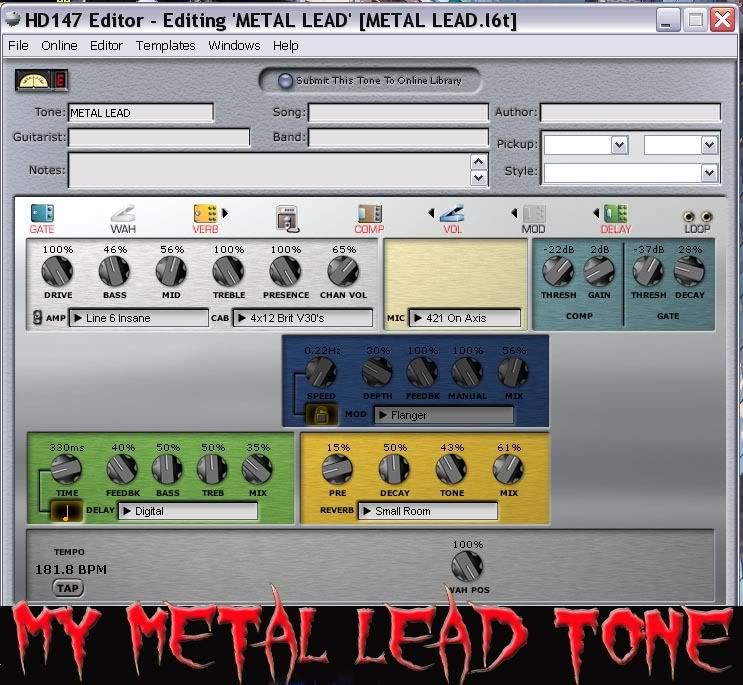Click the HD147 app icon in title bar
This screenshot has height=685, width=743.
(12, 19)
